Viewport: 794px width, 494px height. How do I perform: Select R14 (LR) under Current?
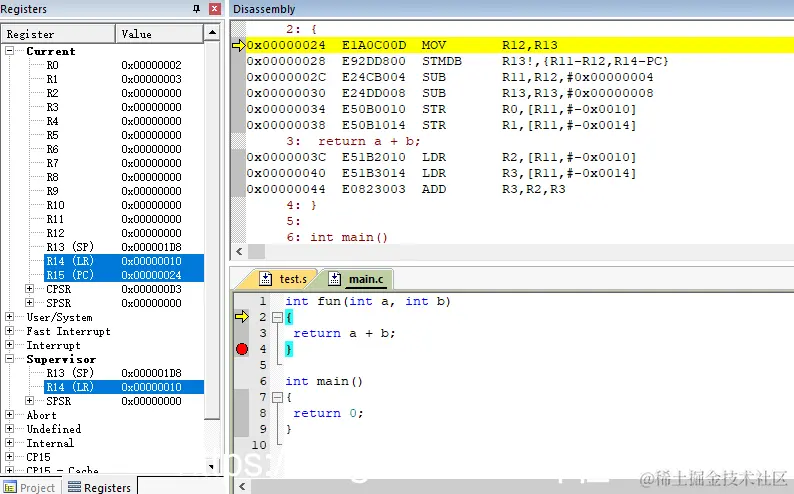(124, 261)
